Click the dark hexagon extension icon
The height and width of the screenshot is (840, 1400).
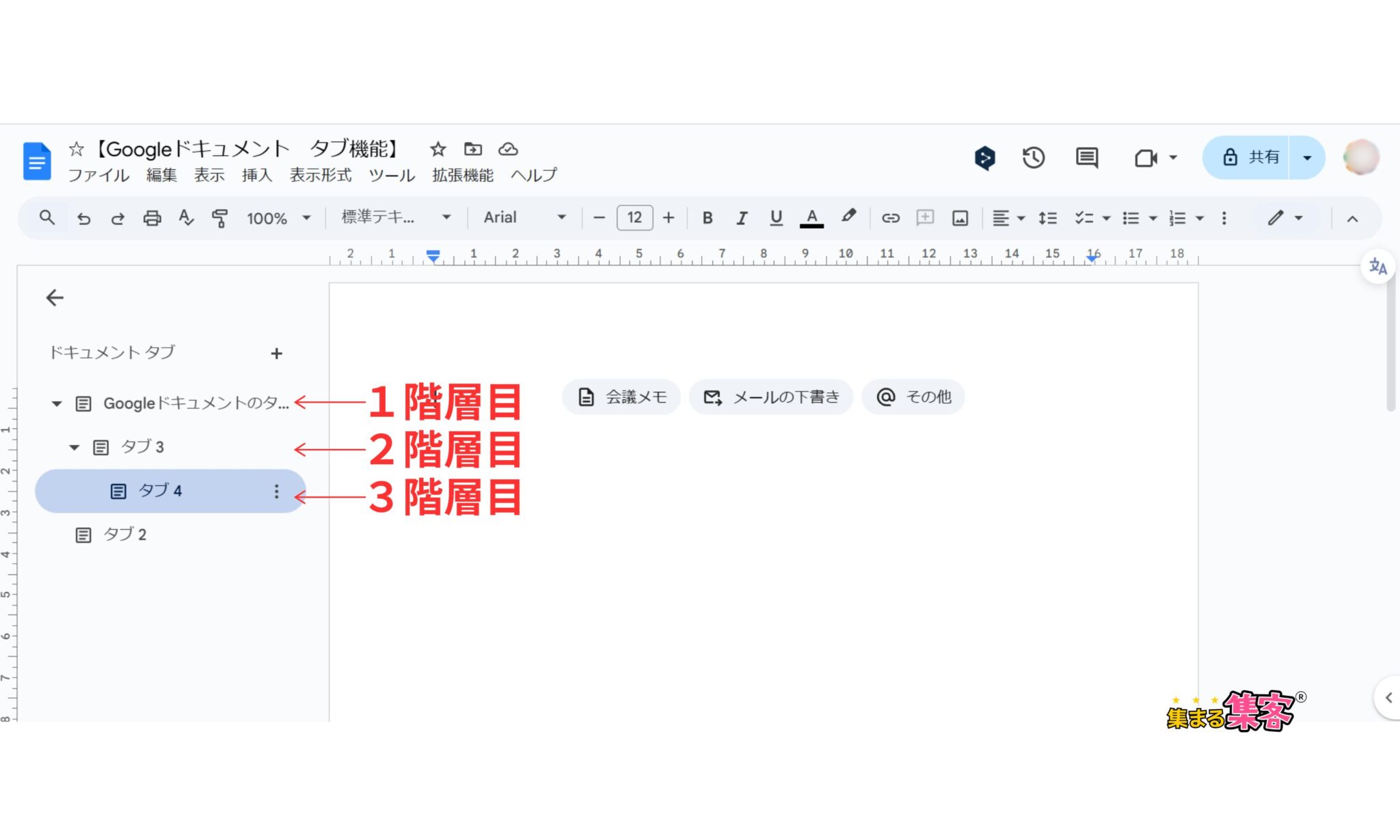[x=984, y=158]
